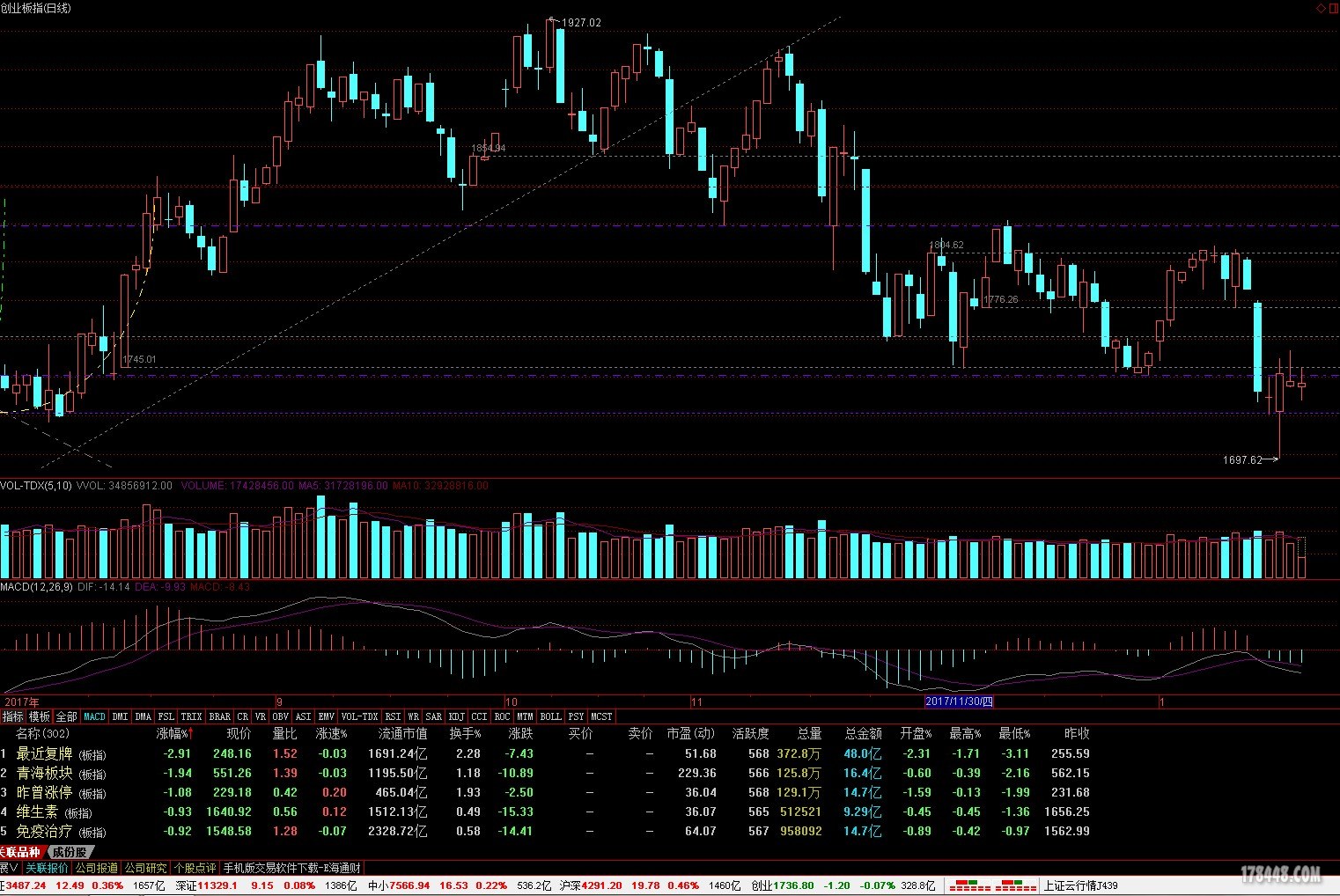Click the 名称(302) column header

42,733
